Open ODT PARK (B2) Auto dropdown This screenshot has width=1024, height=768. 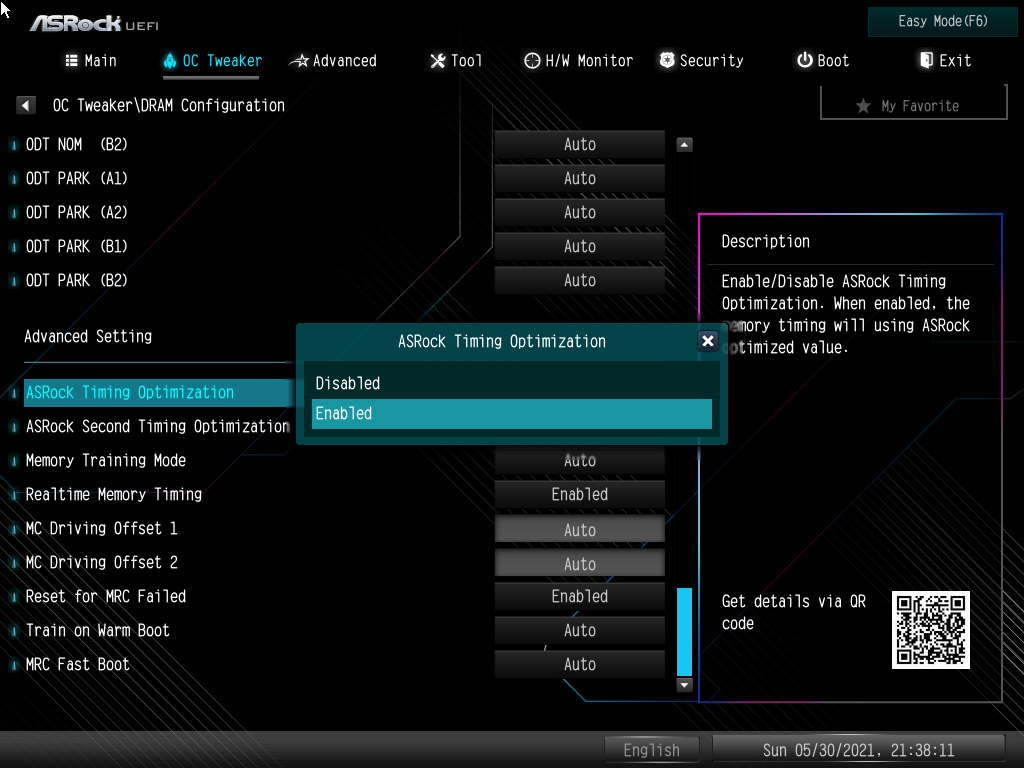point(580,280)
